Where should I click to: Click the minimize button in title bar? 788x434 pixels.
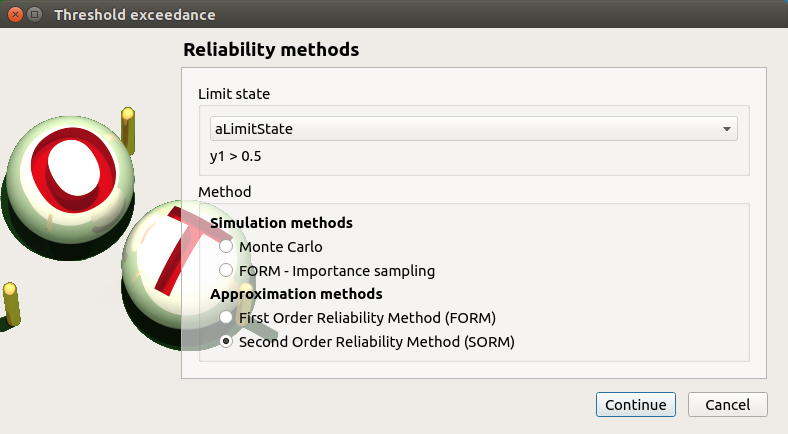point(34,15)
